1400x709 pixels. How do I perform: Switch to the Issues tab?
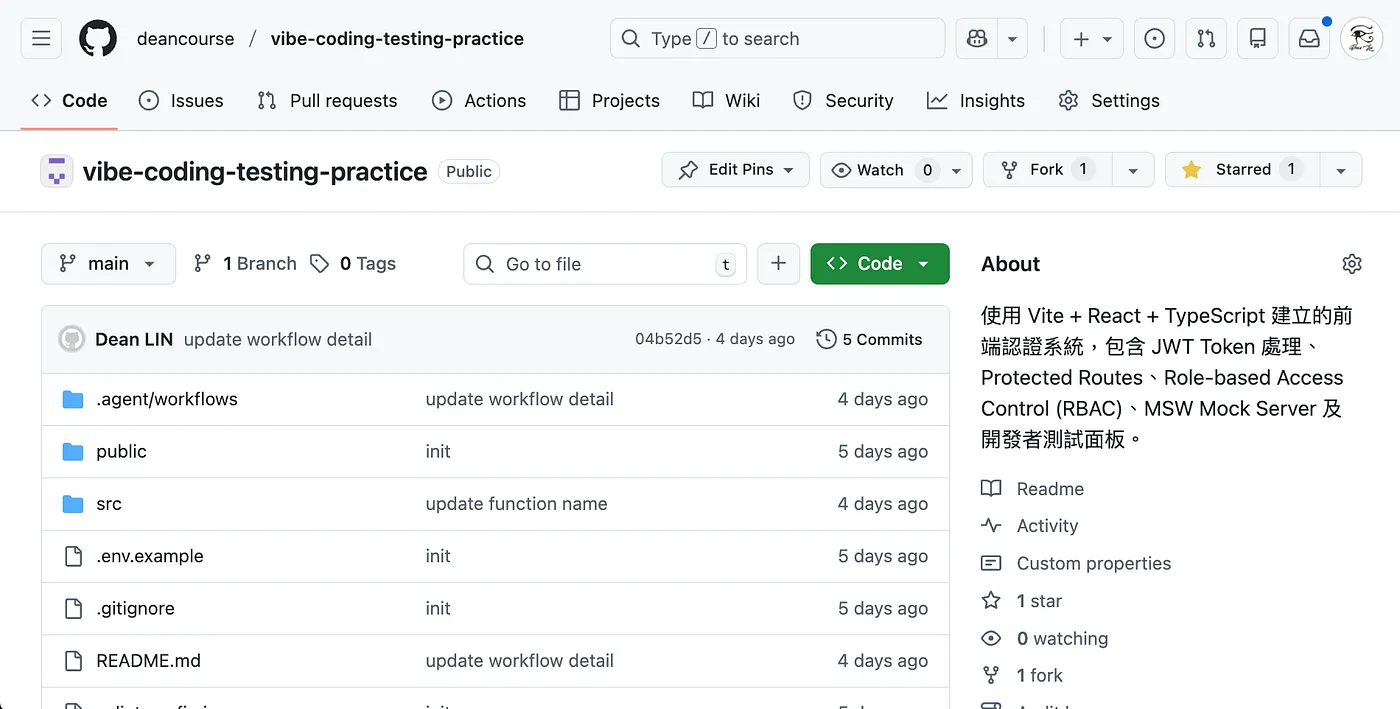181,100
